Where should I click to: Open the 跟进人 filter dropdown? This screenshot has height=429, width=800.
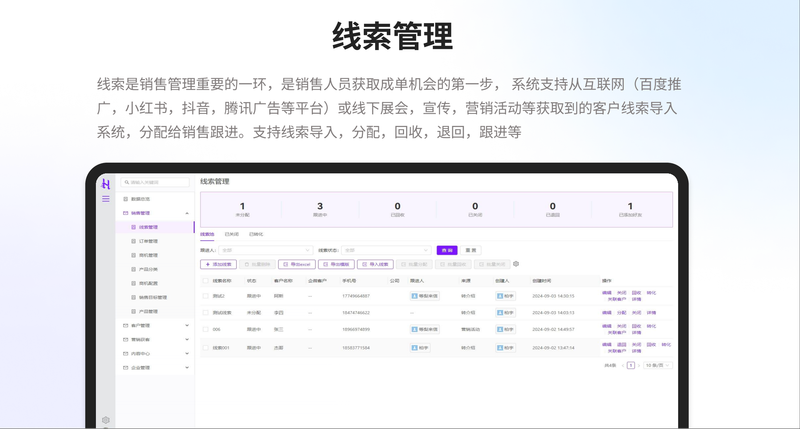coord(265,249)
